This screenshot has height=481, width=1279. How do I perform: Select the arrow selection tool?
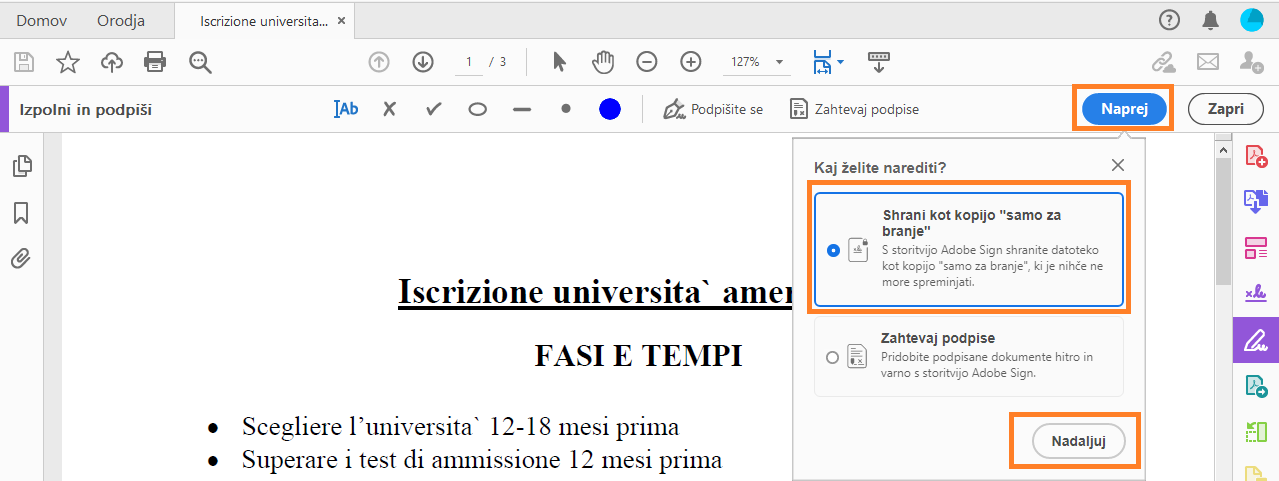(x=559, y=62)
